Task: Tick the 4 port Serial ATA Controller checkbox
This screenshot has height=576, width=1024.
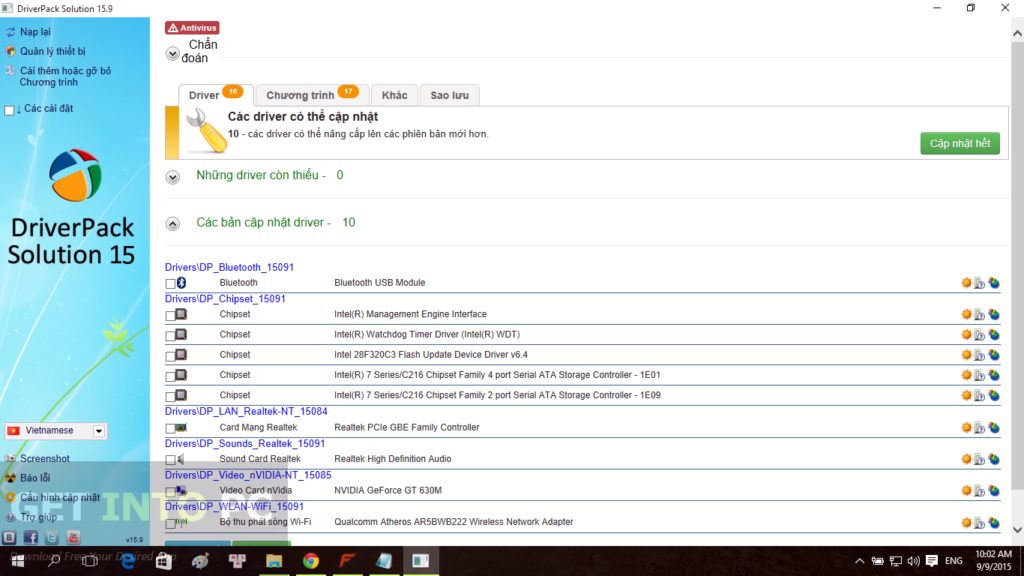Action: tap(170, 376)
